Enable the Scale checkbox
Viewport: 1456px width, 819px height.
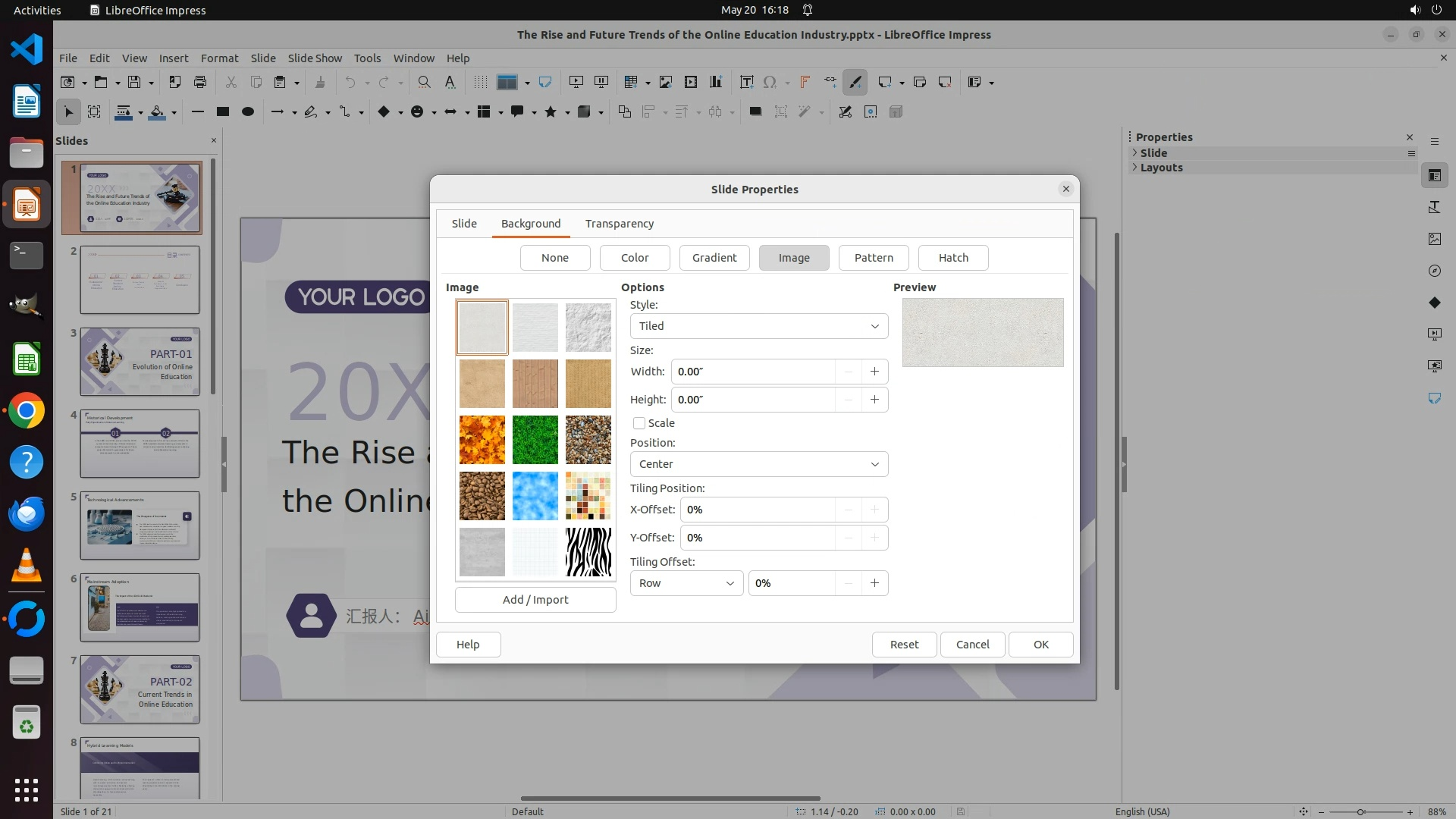[639, 423]
